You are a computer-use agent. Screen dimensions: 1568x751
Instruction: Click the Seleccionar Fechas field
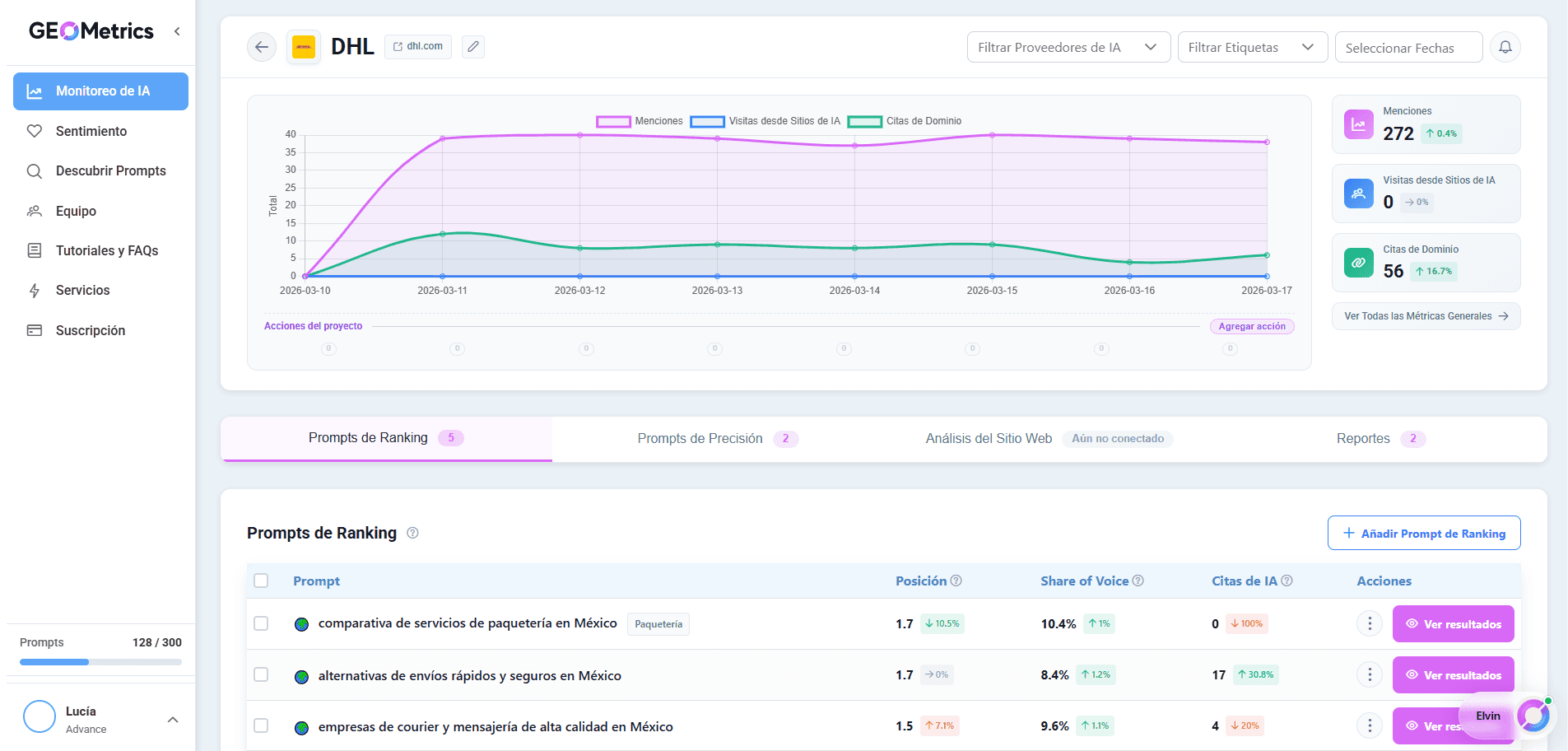[x=1408, y=48]
